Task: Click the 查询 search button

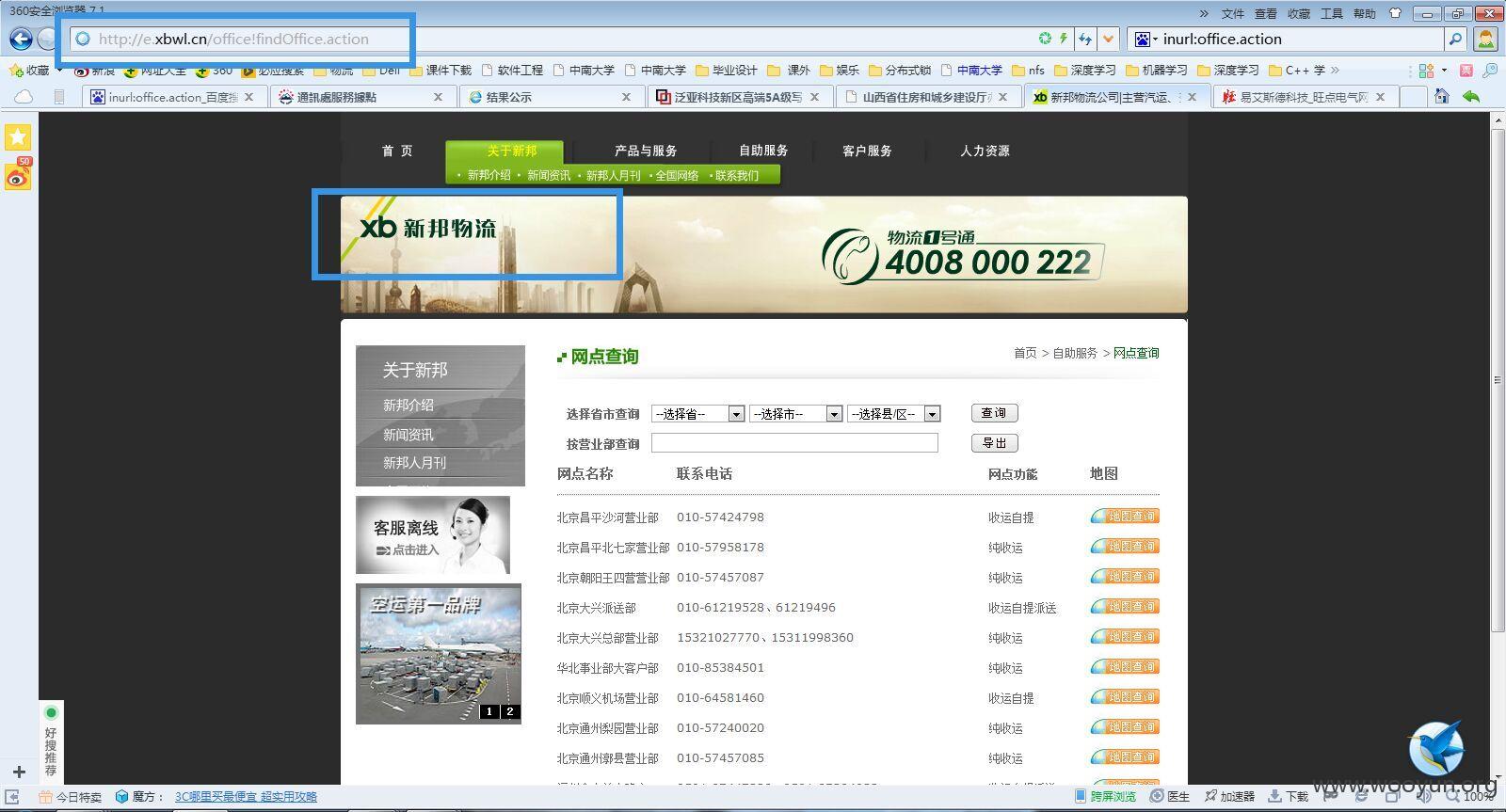Action: click(x=994, y=413)
